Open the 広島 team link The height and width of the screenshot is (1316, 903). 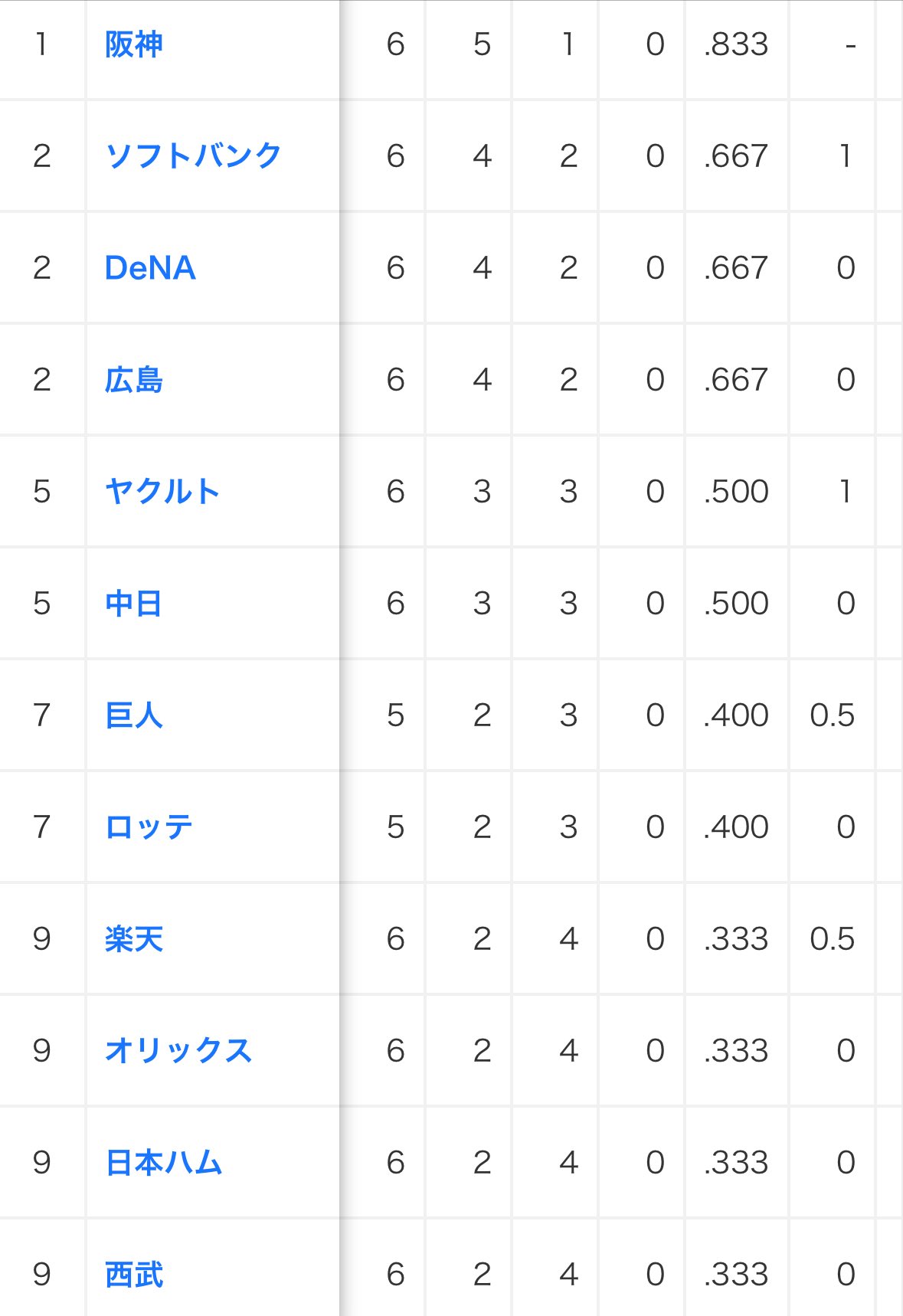(133, 380)
